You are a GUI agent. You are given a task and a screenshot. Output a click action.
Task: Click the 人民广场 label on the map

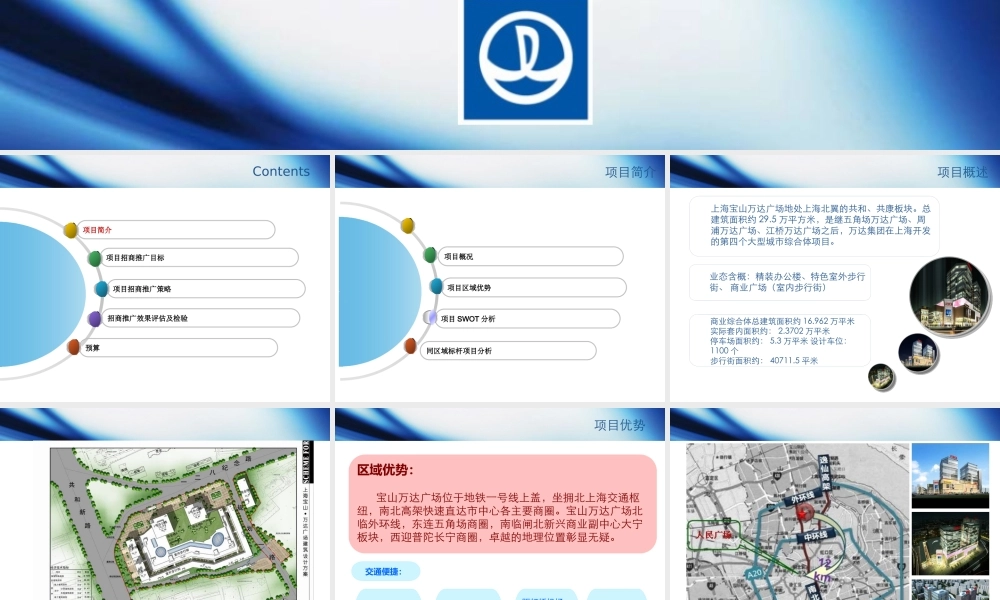click(x=713, y=534)
